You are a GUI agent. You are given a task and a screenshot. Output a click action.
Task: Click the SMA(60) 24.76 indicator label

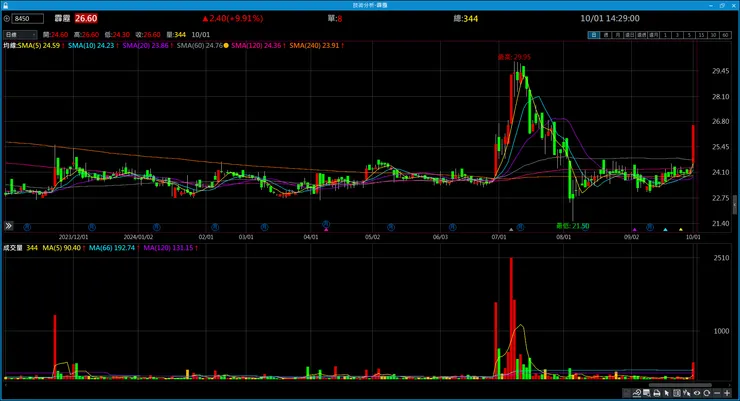click(199, 45)
